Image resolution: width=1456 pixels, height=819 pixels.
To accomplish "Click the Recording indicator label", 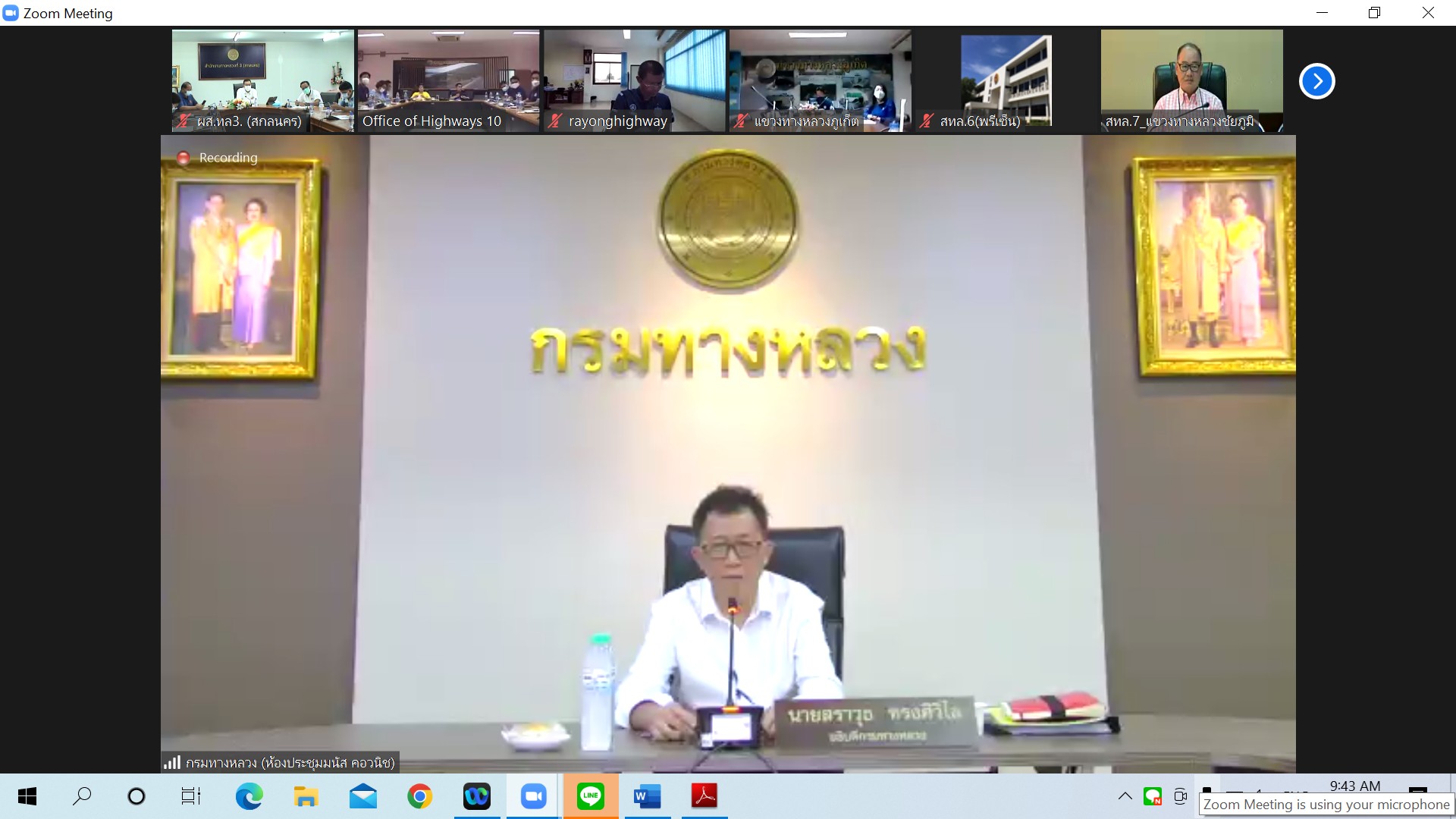I will coord(227,158).
